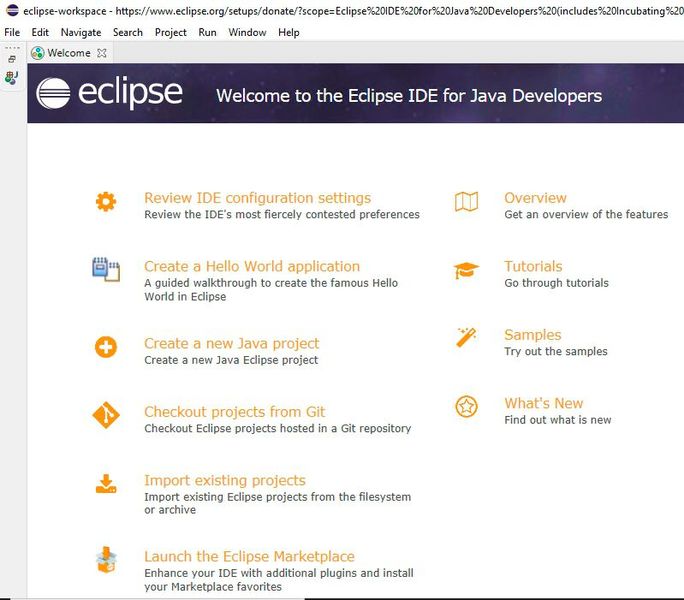Click 'Try out the samples' description
684x600 pixels.
click(x=556, y=351)
